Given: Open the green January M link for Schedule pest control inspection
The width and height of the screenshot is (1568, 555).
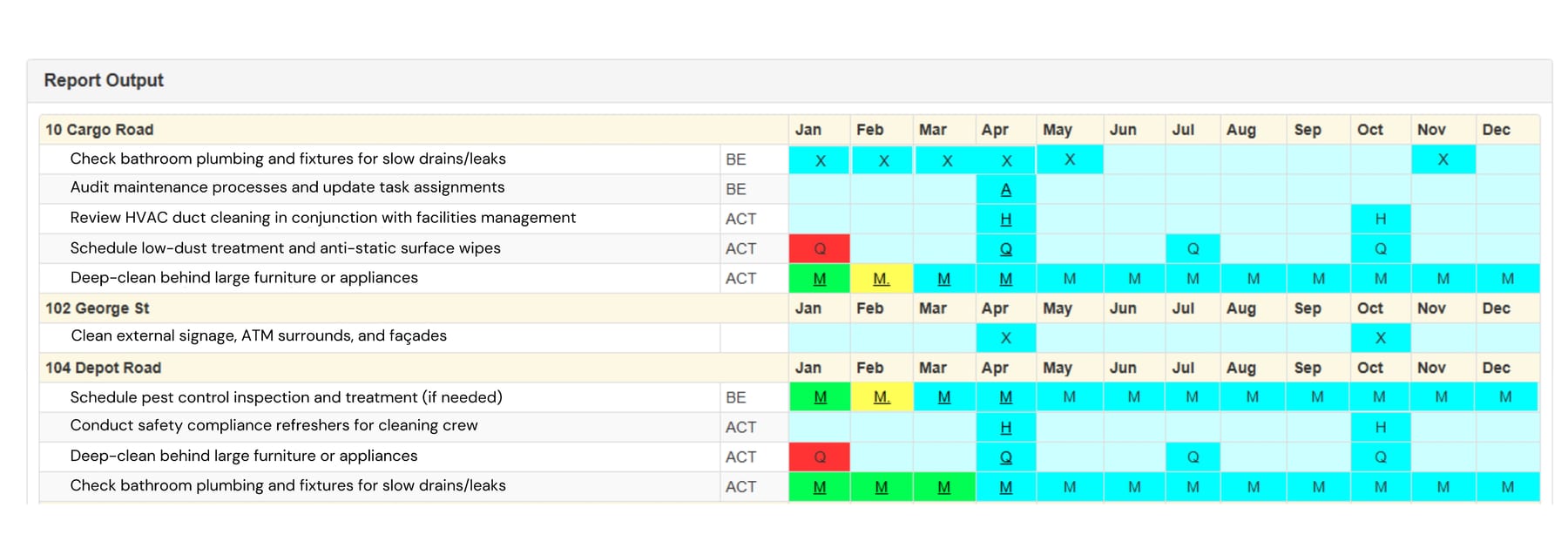Looking at the screenshot, I should click(x=820, y=397).
